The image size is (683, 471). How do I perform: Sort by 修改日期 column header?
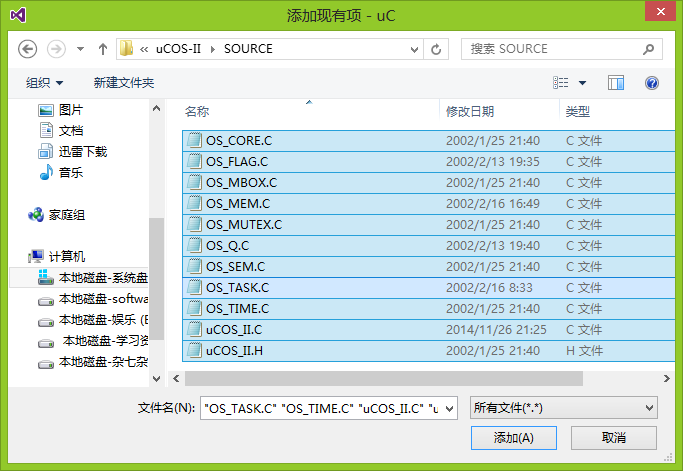(x=470, y=112)
